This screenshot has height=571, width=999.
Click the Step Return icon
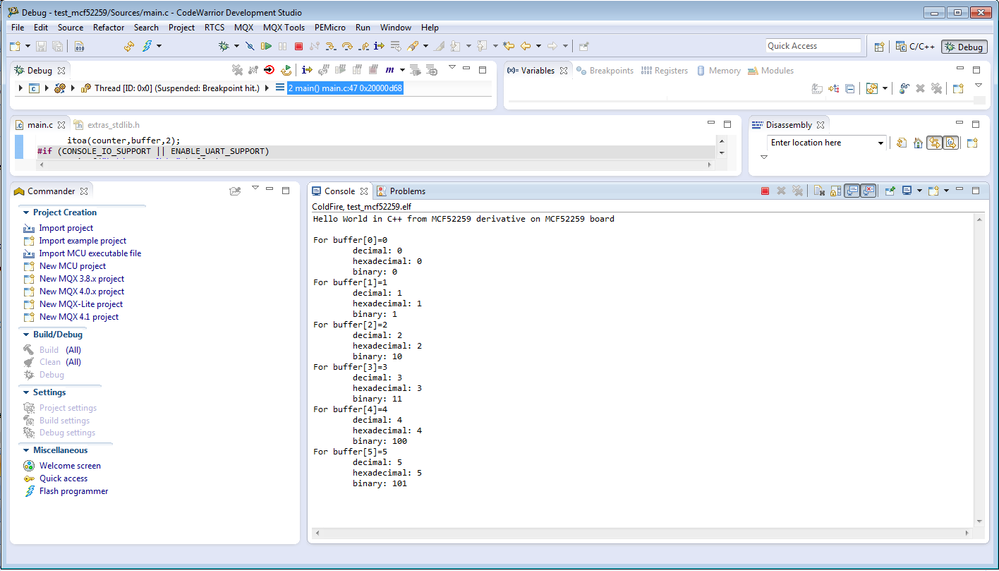coord(363,46)
